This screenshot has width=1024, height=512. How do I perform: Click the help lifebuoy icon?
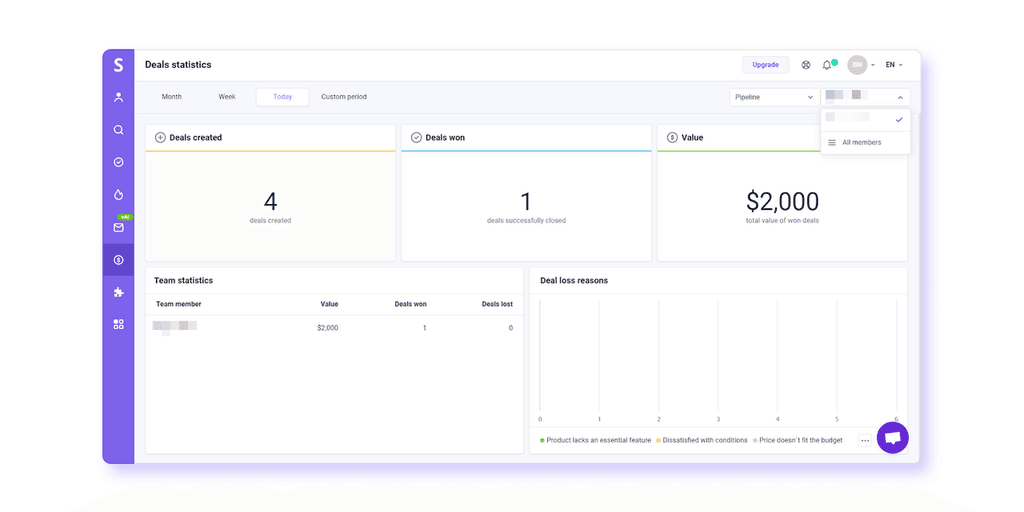[806, 65]
